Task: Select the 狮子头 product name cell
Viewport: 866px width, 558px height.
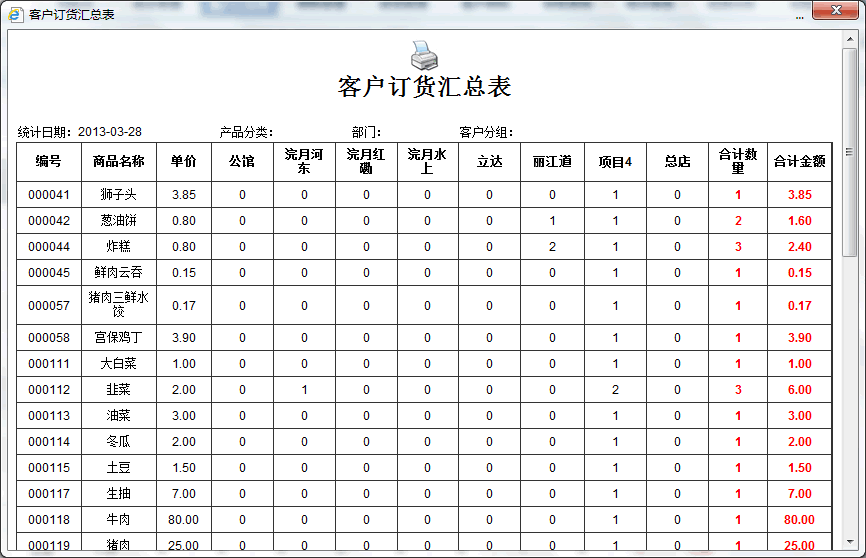Action: click(119, 194)
